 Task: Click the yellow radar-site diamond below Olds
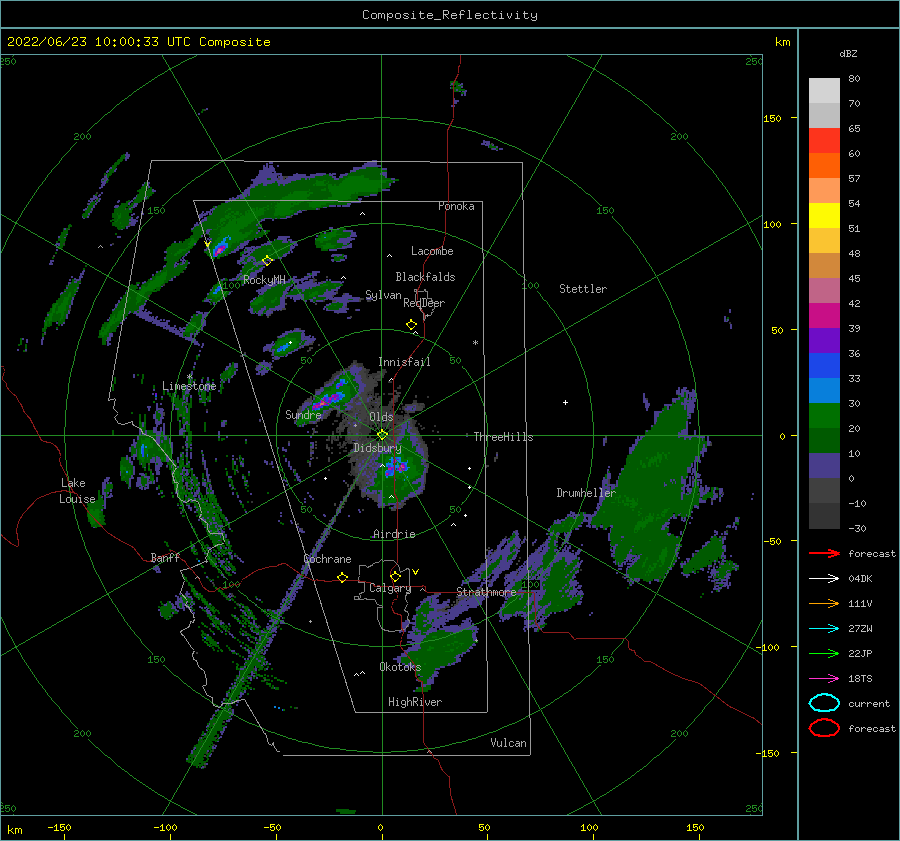tap(382, 435)
